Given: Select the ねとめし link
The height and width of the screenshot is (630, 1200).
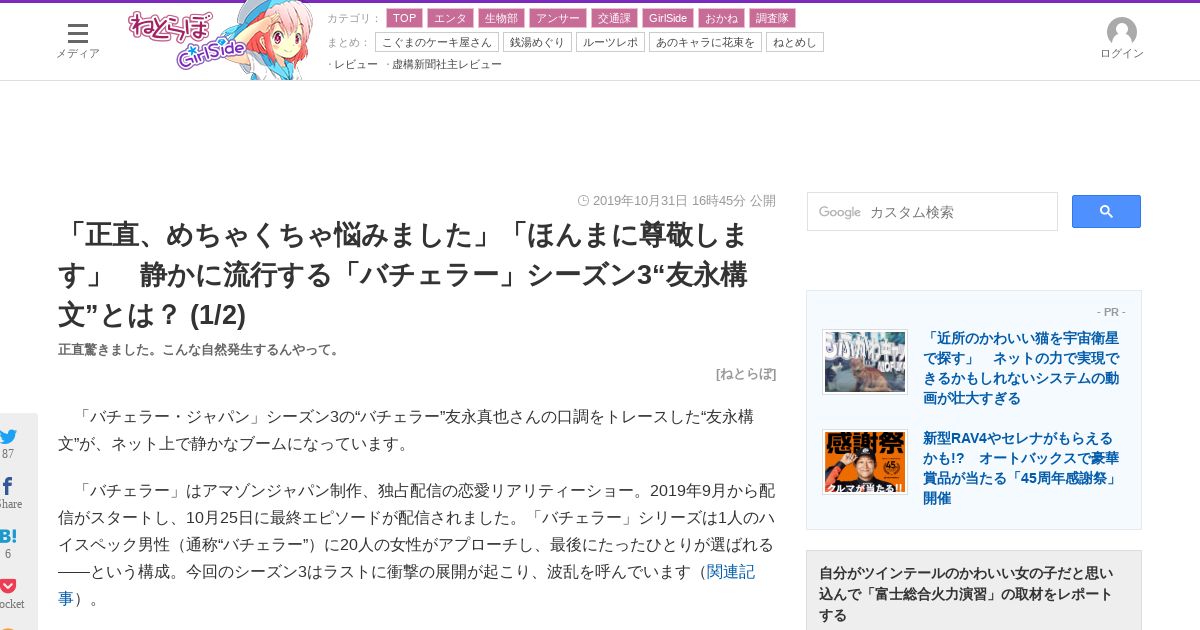Looking at the screenshot, I should [795, 42].
